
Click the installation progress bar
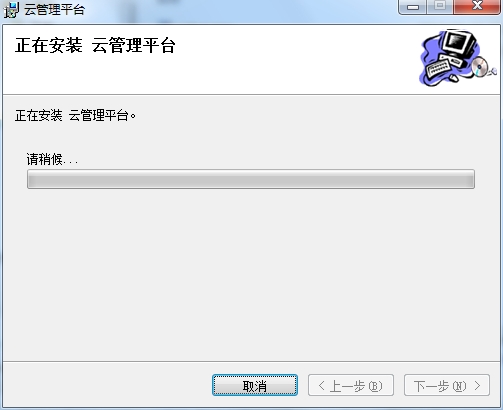[251, 179]
